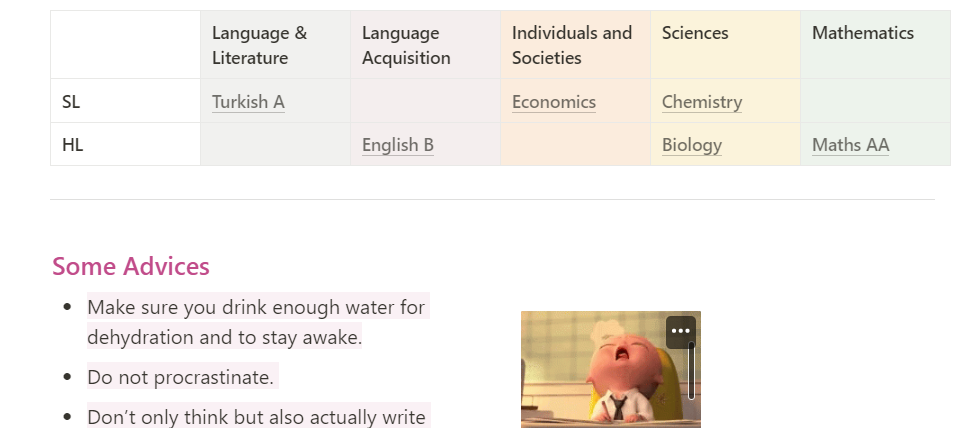Click the Chemistry link in the SL row
The width and height of the screenshot is (977, 428).
[701, 102]
